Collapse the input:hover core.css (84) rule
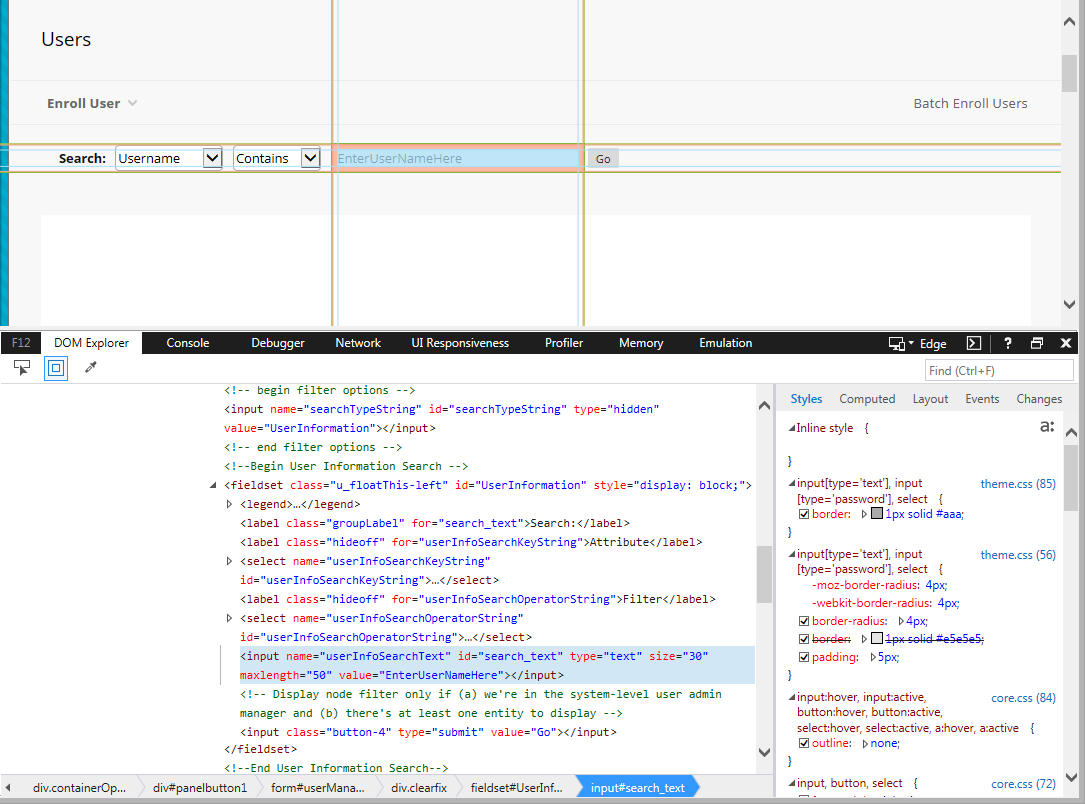This screenshot has width=1085, height=804. point(792,697)
